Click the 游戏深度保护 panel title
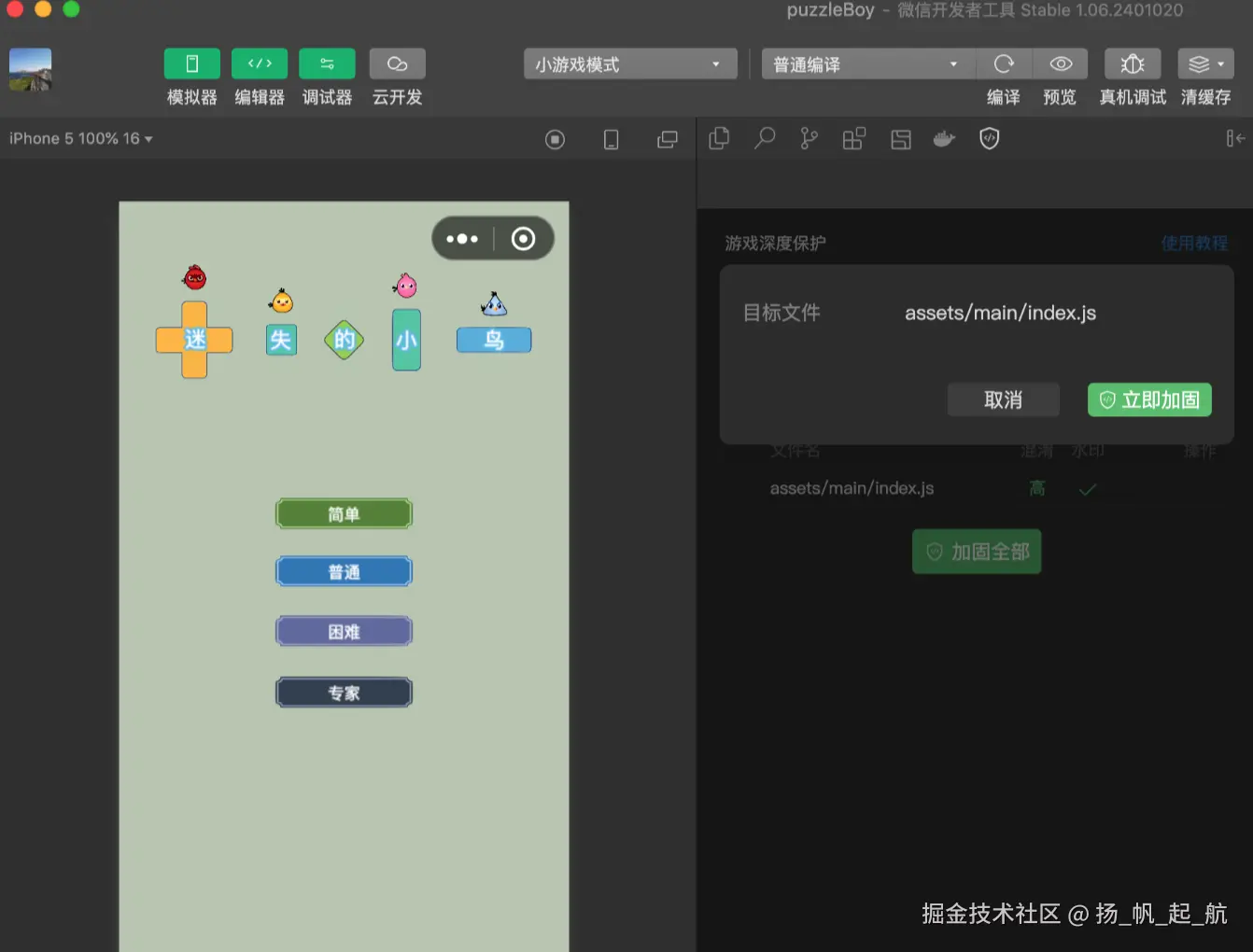Viewport: 1253px width, 952px height. pos(775,243)
